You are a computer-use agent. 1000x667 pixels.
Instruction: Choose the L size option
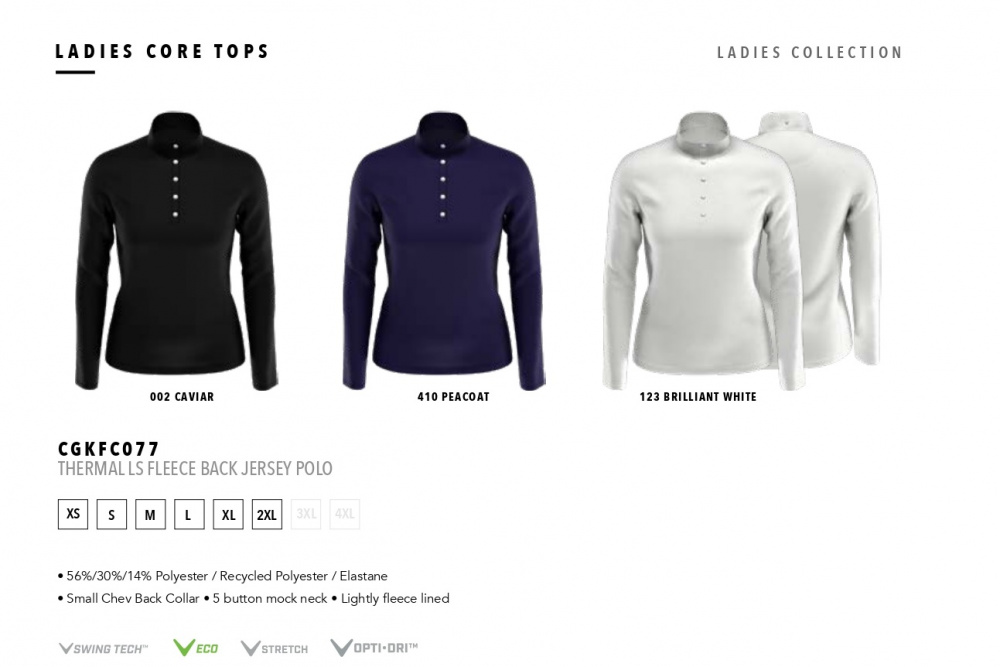[189, 514]
